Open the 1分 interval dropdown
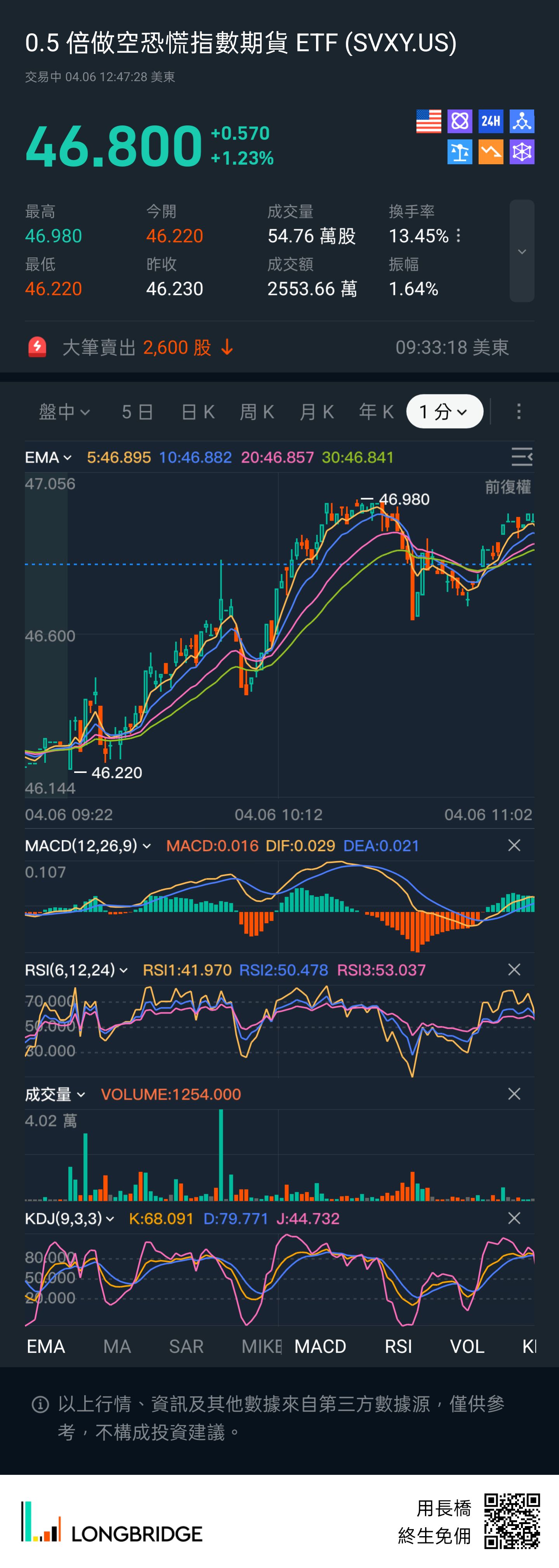 click(444, 412)
